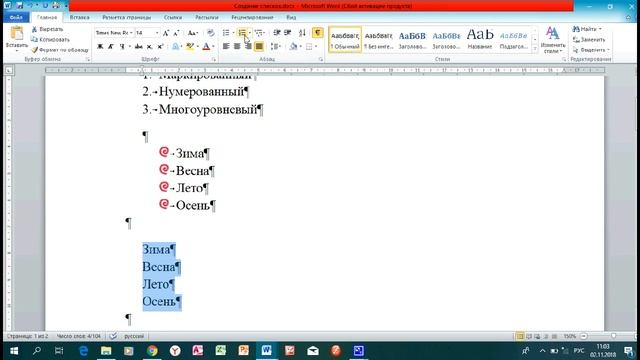Open the Change Case (Aa) menu
This screenshot has width=640, height=360.
coord(193,33)
